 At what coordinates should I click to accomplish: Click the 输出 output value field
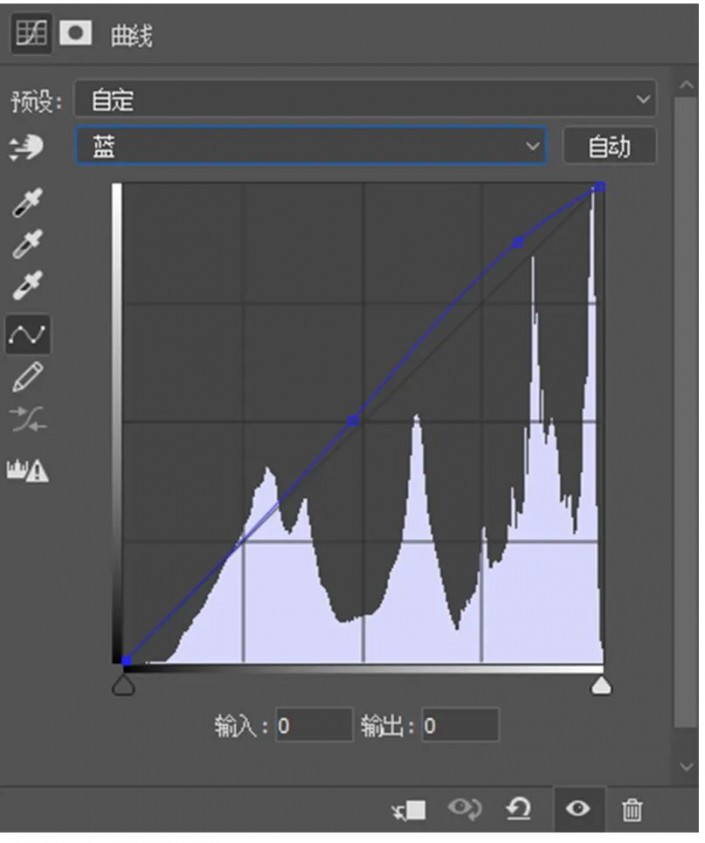pos(460,726)
